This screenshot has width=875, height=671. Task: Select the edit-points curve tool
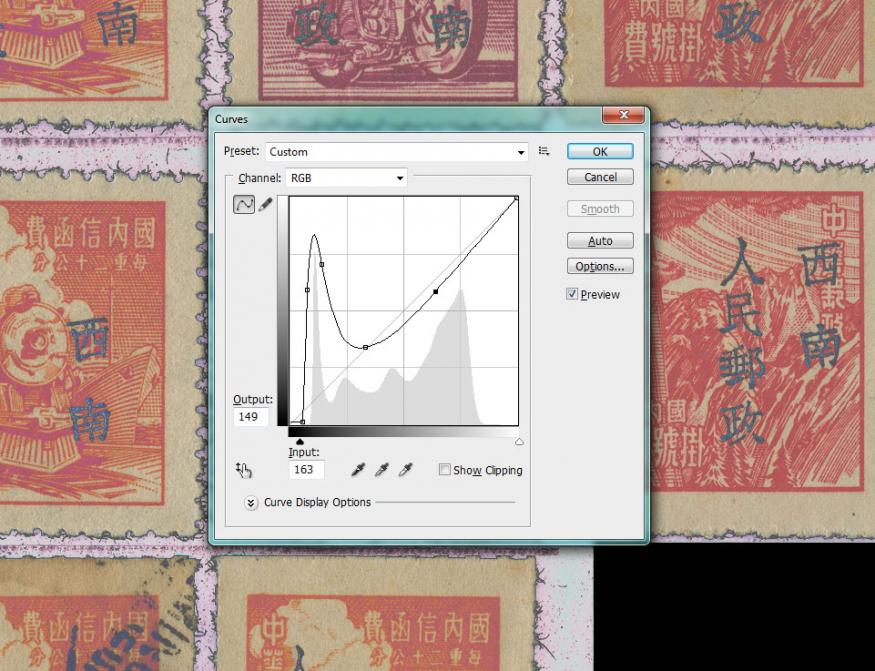pos(244,204)
